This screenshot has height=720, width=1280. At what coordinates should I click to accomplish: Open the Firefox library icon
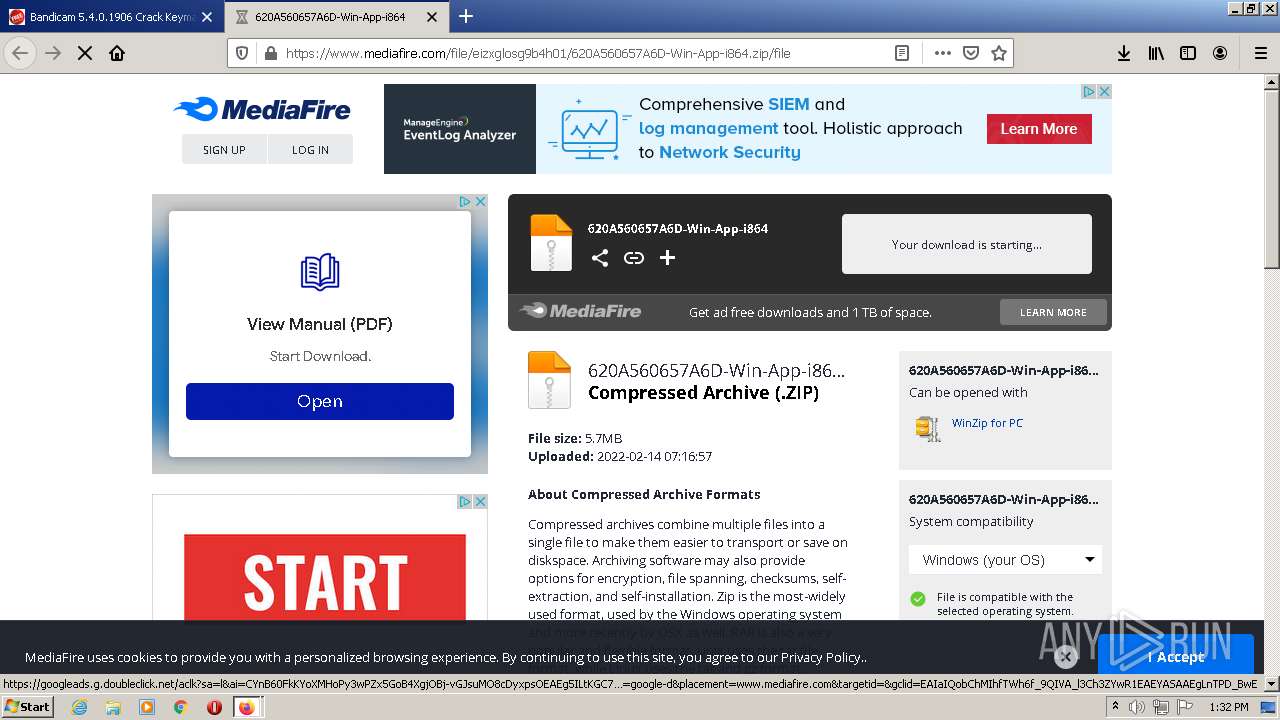point(1156,53)
